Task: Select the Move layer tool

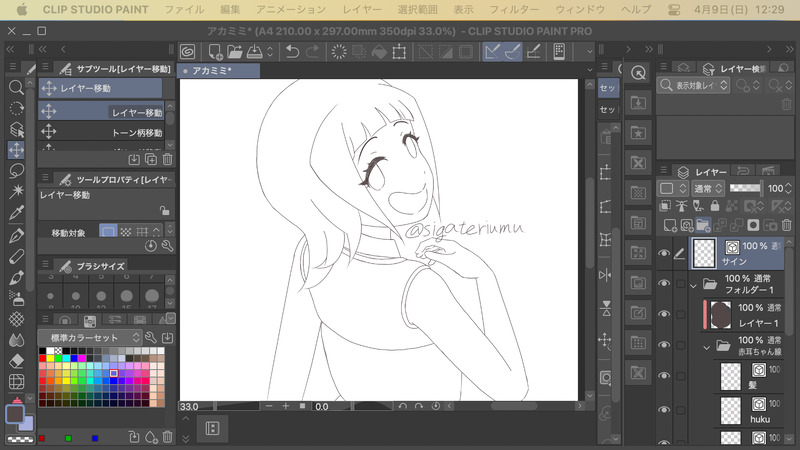Action: pos(16,150)
